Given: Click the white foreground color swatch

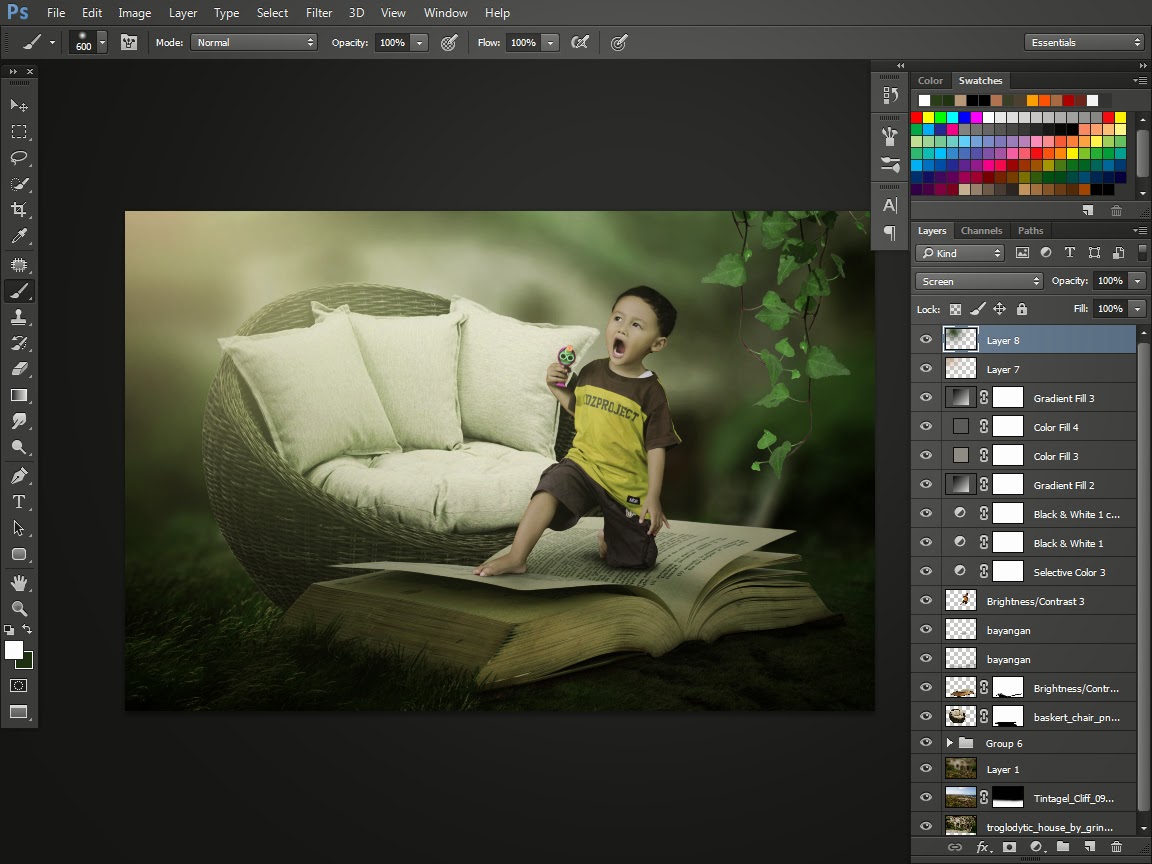Looking at the screenshot, I should click(x=13, y=651).
